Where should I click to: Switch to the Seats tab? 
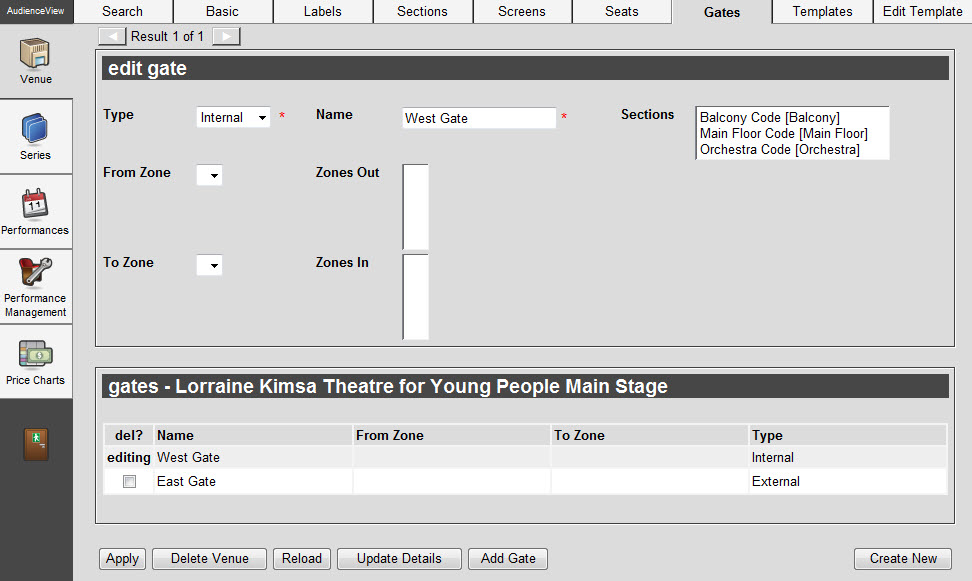click(x=622, y=12)
